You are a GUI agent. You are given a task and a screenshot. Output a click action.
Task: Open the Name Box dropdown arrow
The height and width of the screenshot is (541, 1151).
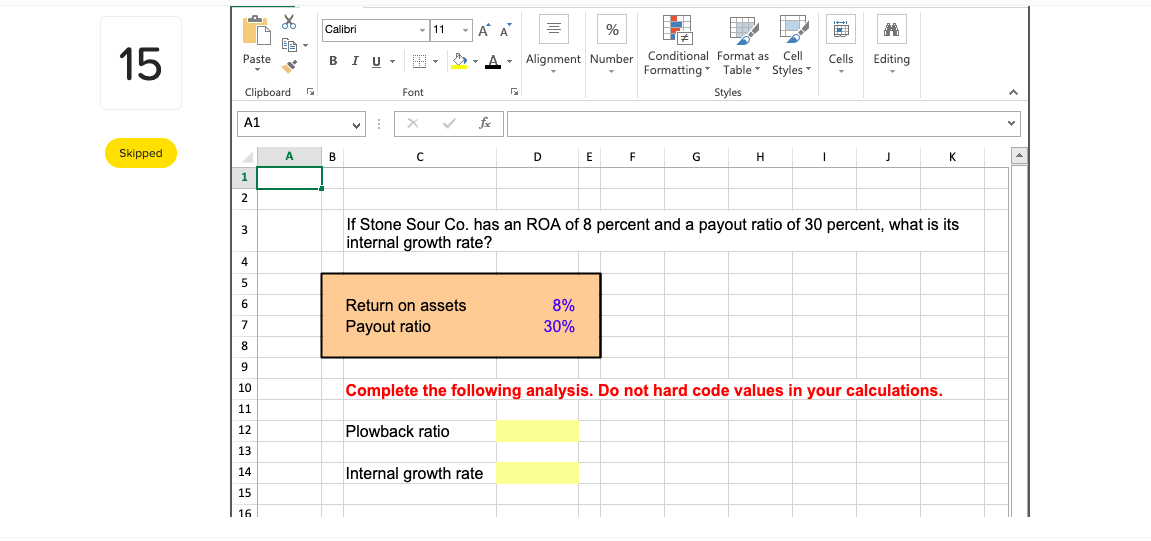(357, 124)
